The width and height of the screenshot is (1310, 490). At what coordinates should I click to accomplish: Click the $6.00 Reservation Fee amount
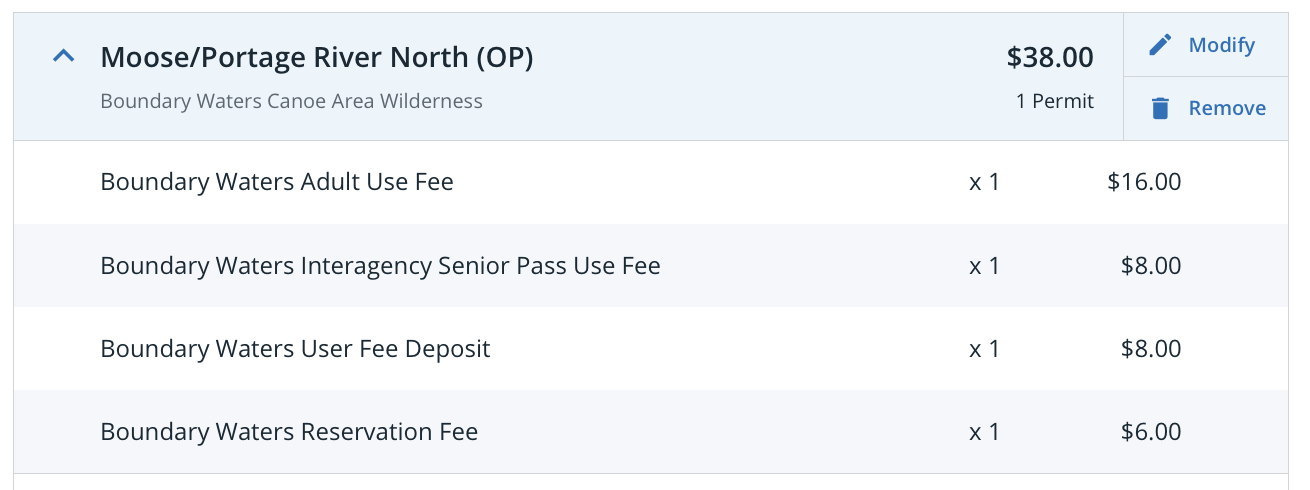tap(1151, 432)
